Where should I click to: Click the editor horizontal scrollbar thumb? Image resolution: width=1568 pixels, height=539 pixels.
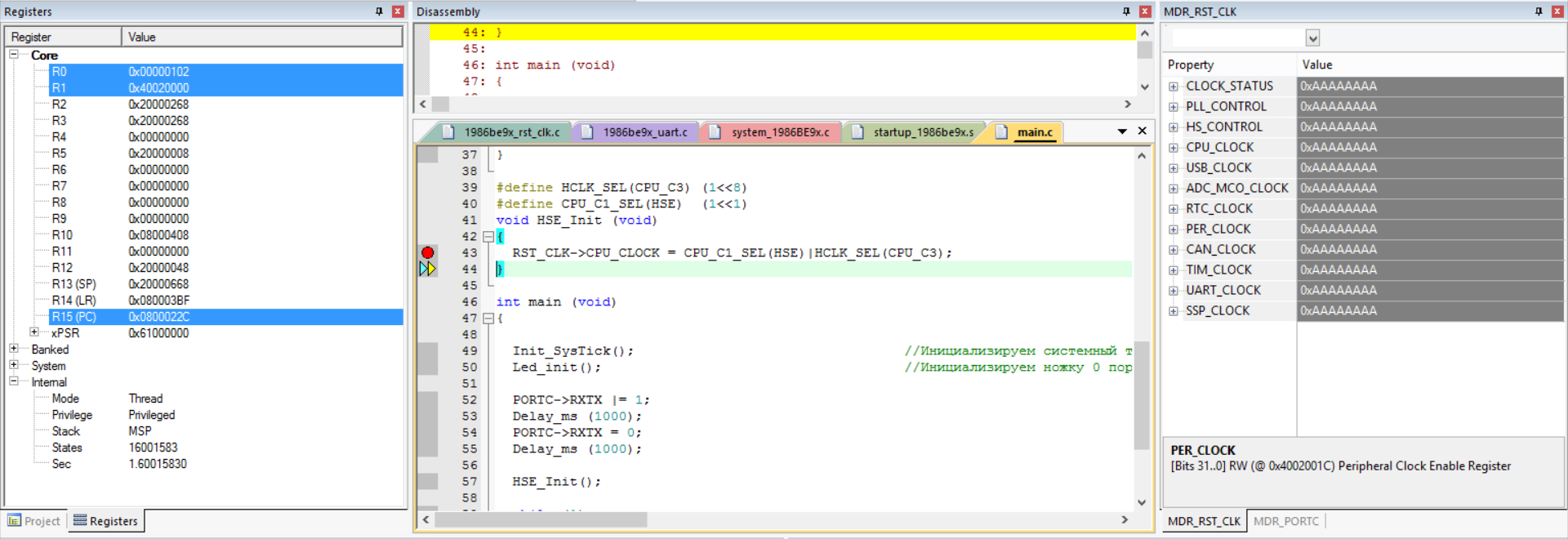pyautogui.click(x=541, y=519)
